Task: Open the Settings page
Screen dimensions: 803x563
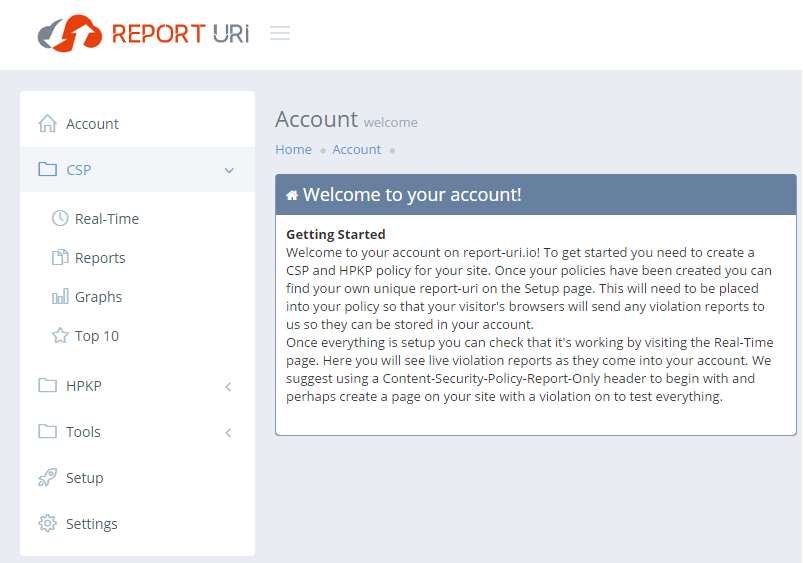Action: (92, 524)
